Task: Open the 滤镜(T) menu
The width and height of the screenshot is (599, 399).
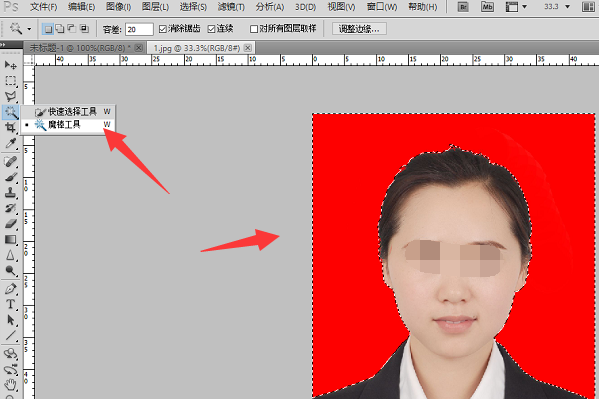Action: tap(231, 7)
